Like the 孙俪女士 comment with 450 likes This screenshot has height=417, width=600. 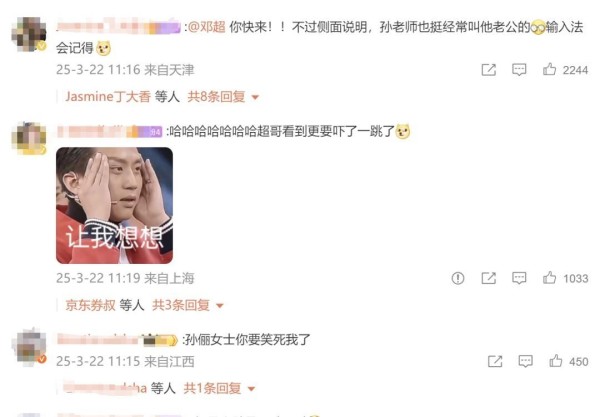(x=556, y=361)
